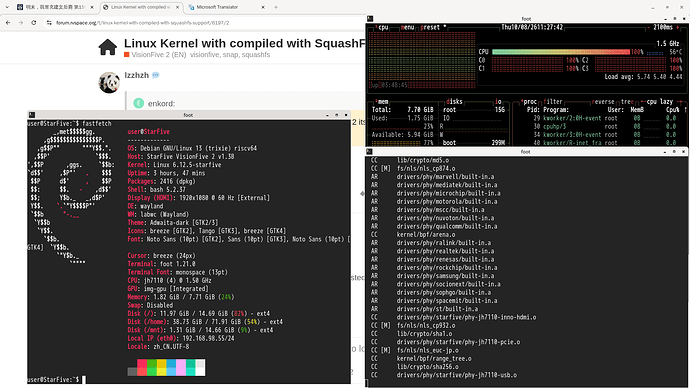
Task: Open lzzhzh's panda avatar profile
Action: 109,82
